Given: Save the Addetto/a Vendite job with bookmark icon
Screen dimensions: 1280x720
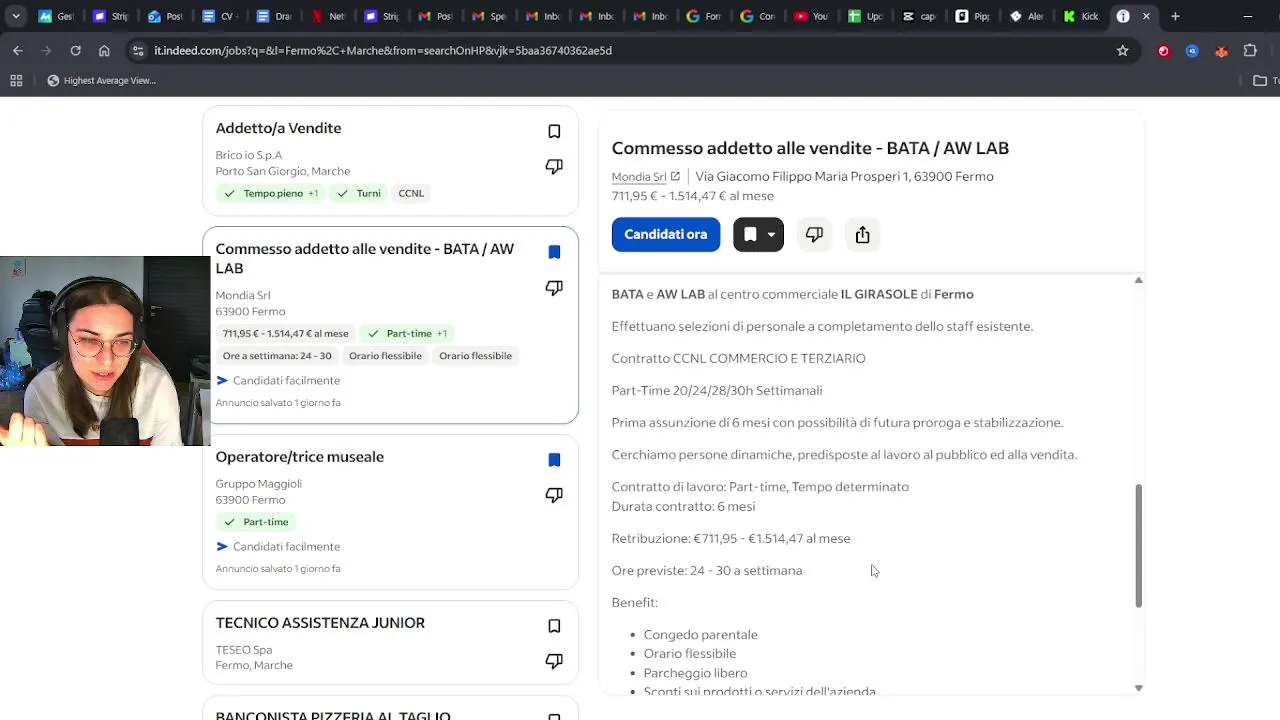Looking at the screenshot, I should 554,131.
